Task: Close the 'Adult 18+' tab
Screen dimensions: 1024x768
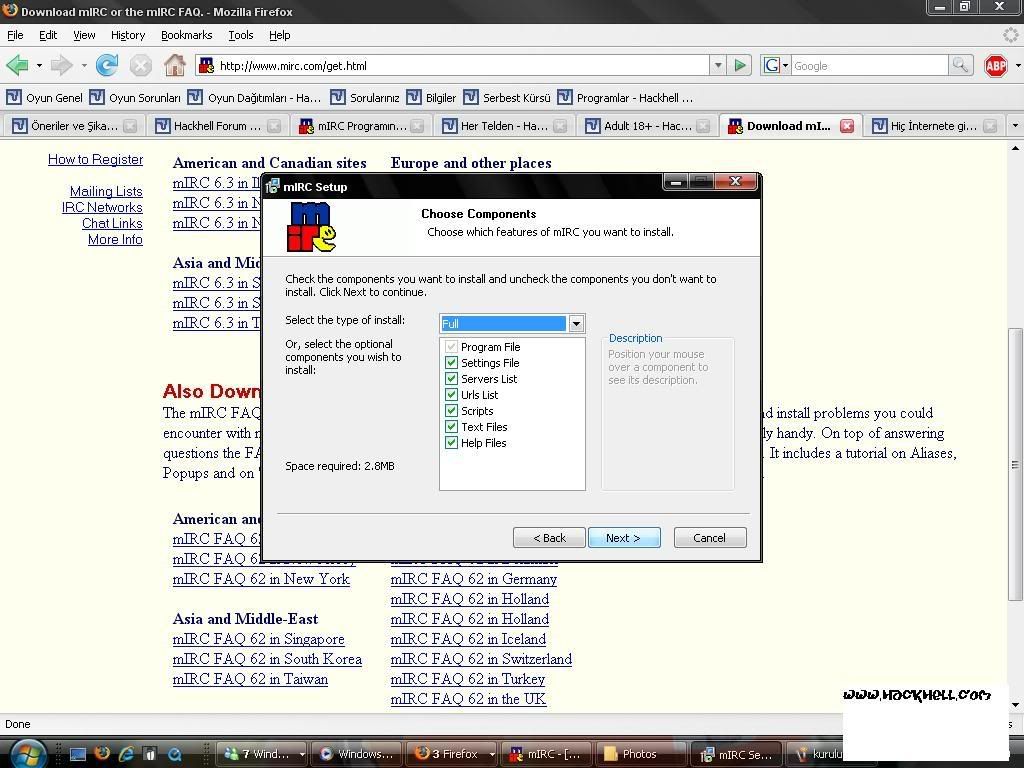Action: 703,126
